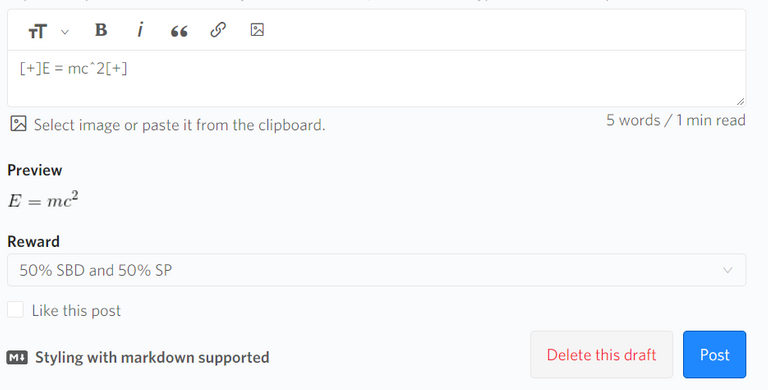
Task: Insert a blockquote using the quote icon
Action: coord(179,32)
